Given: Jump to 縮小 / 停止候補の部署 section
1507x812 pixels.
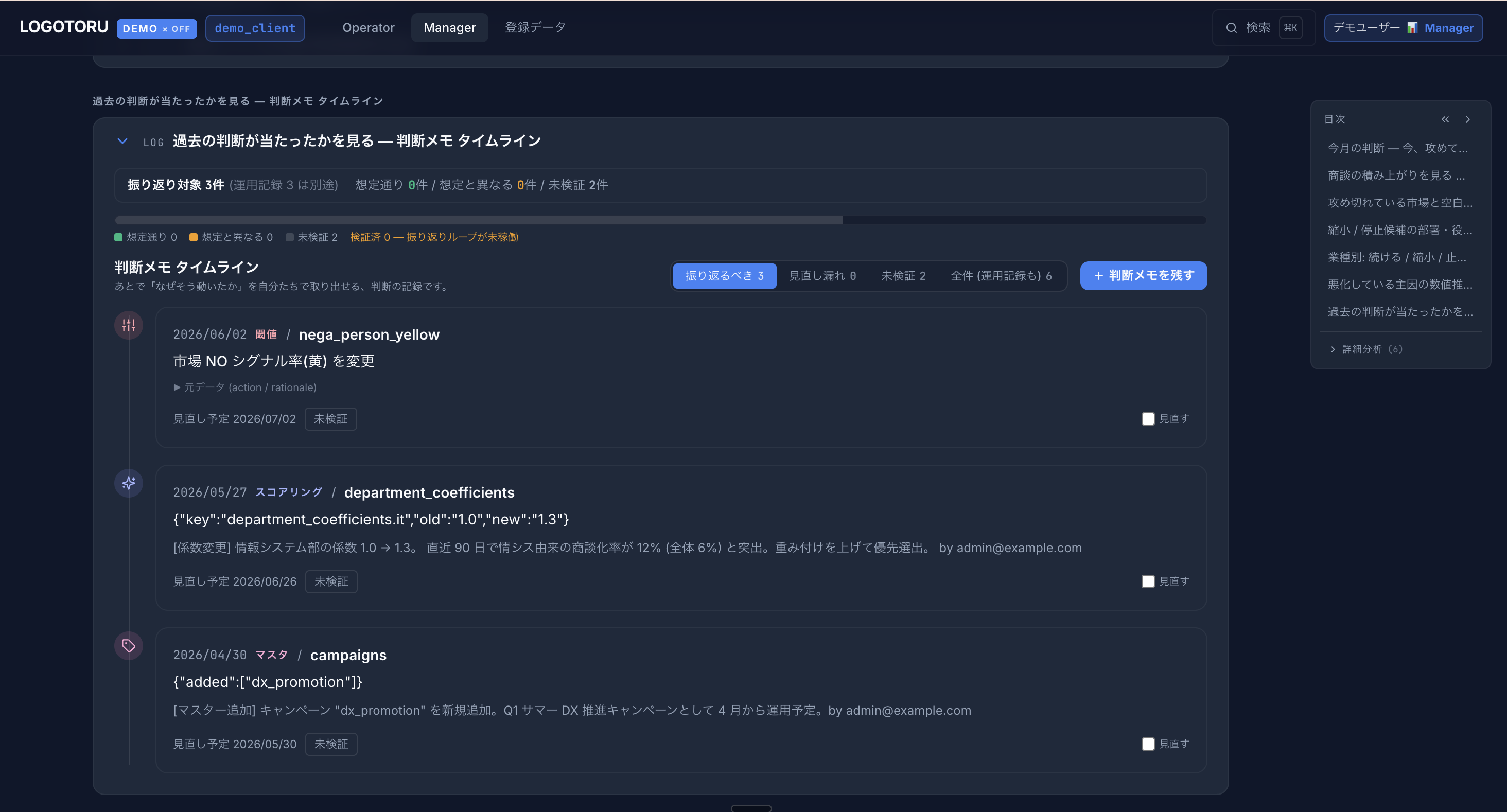Looking at the screenshot, I should pos(1399,230).
